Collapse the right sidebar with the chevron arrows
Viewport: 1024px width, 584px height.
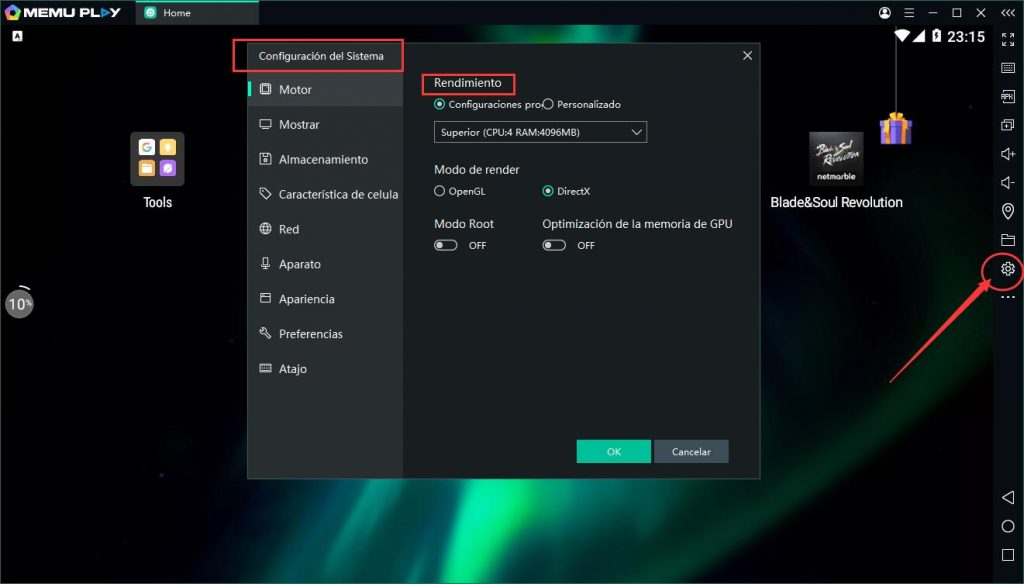click(x=1007, y=13)
